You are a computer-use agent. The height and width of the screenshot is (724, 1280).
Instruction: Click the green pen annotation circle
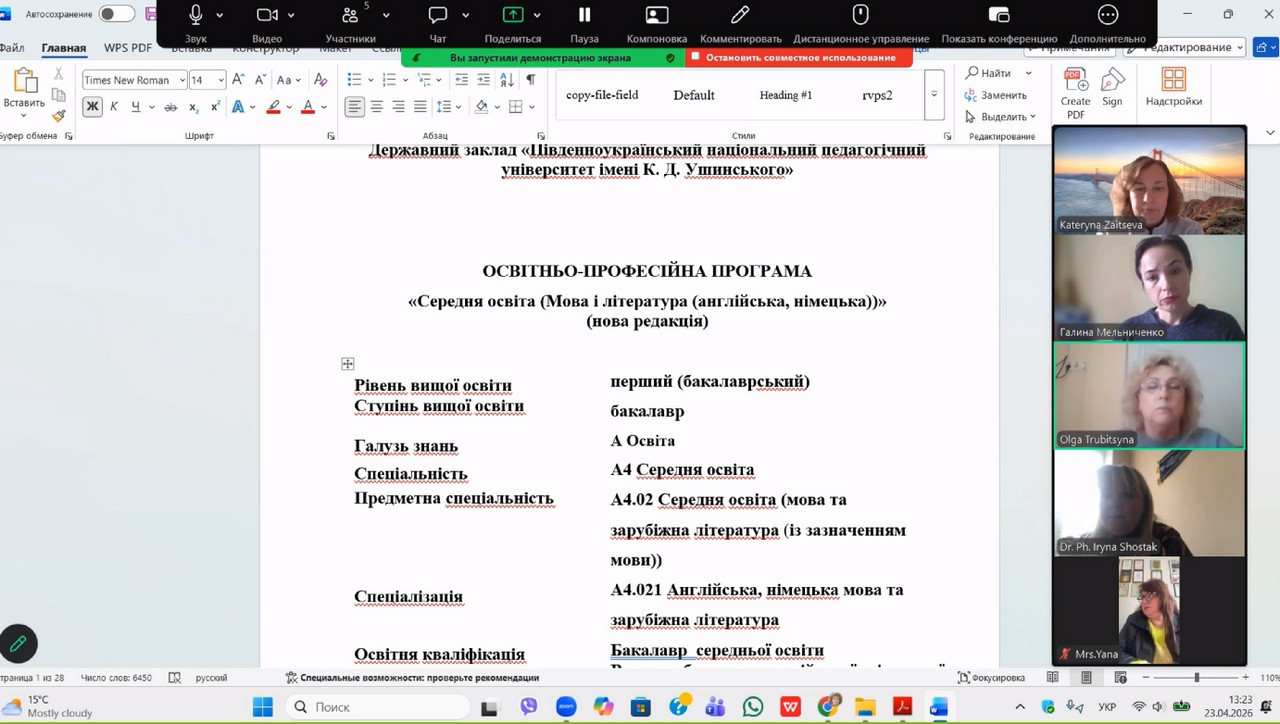(x=19, y=644)
